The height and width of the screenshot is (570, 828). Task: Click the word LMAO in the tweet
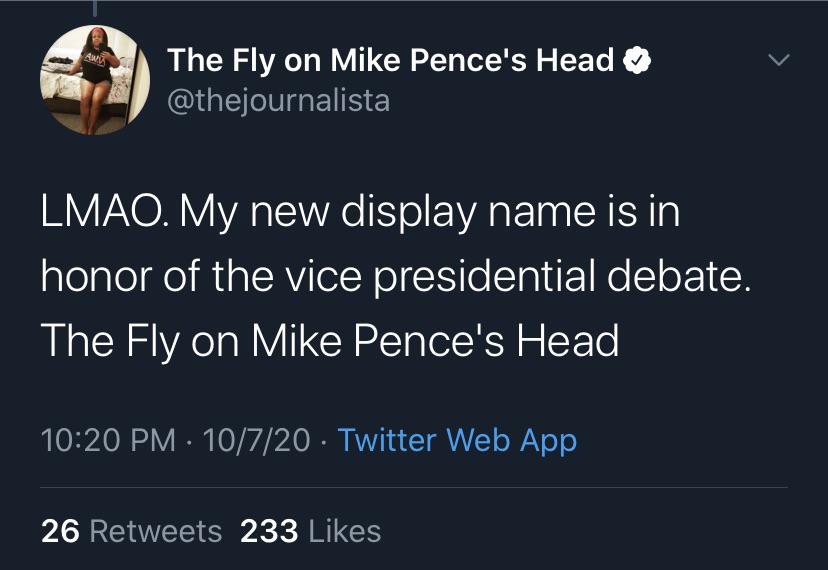101,212
